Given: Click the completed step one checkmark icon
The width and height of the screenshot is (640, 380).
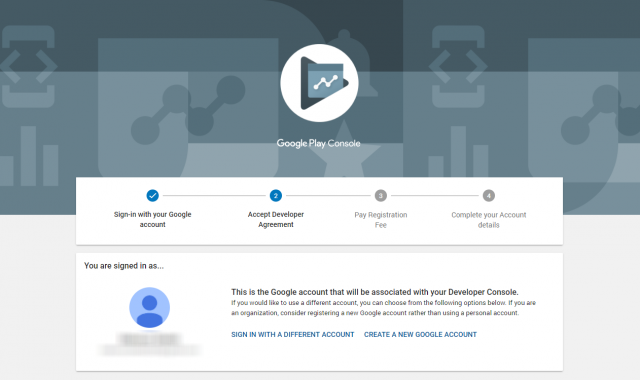Looking at the screenshot, I should click(x=152, y=196).
